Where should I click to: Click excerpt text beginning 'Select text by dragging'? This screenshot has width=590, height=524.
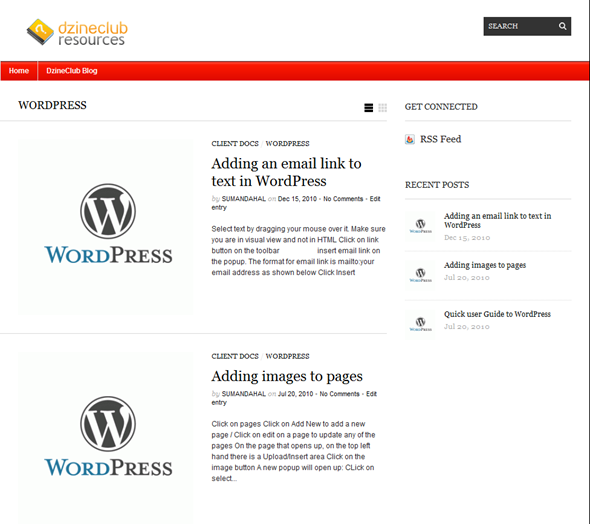pyautogui.click(x=298, y=251)
